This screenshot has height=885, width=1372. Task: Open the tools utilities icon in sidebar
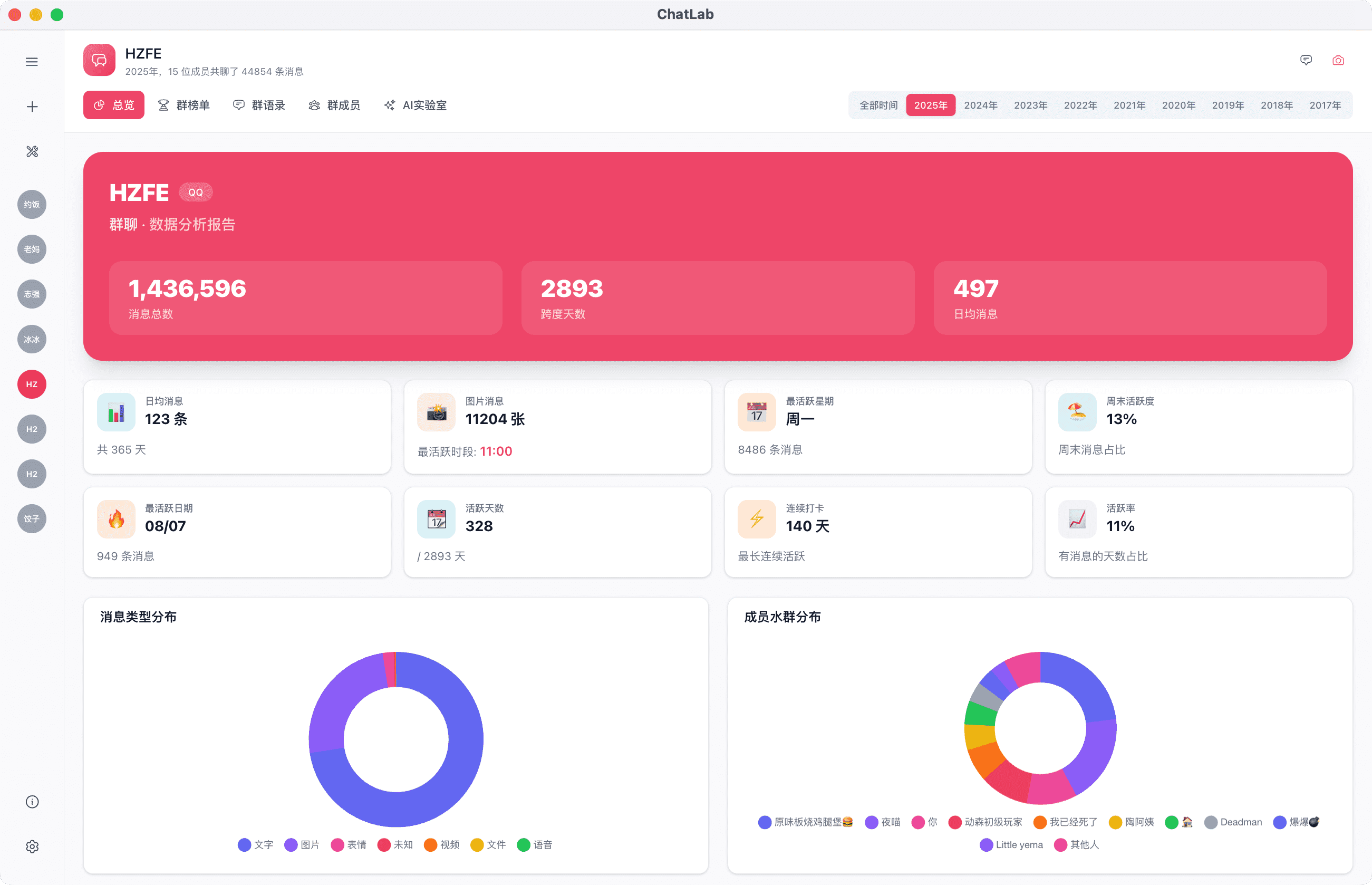[32, 152]
